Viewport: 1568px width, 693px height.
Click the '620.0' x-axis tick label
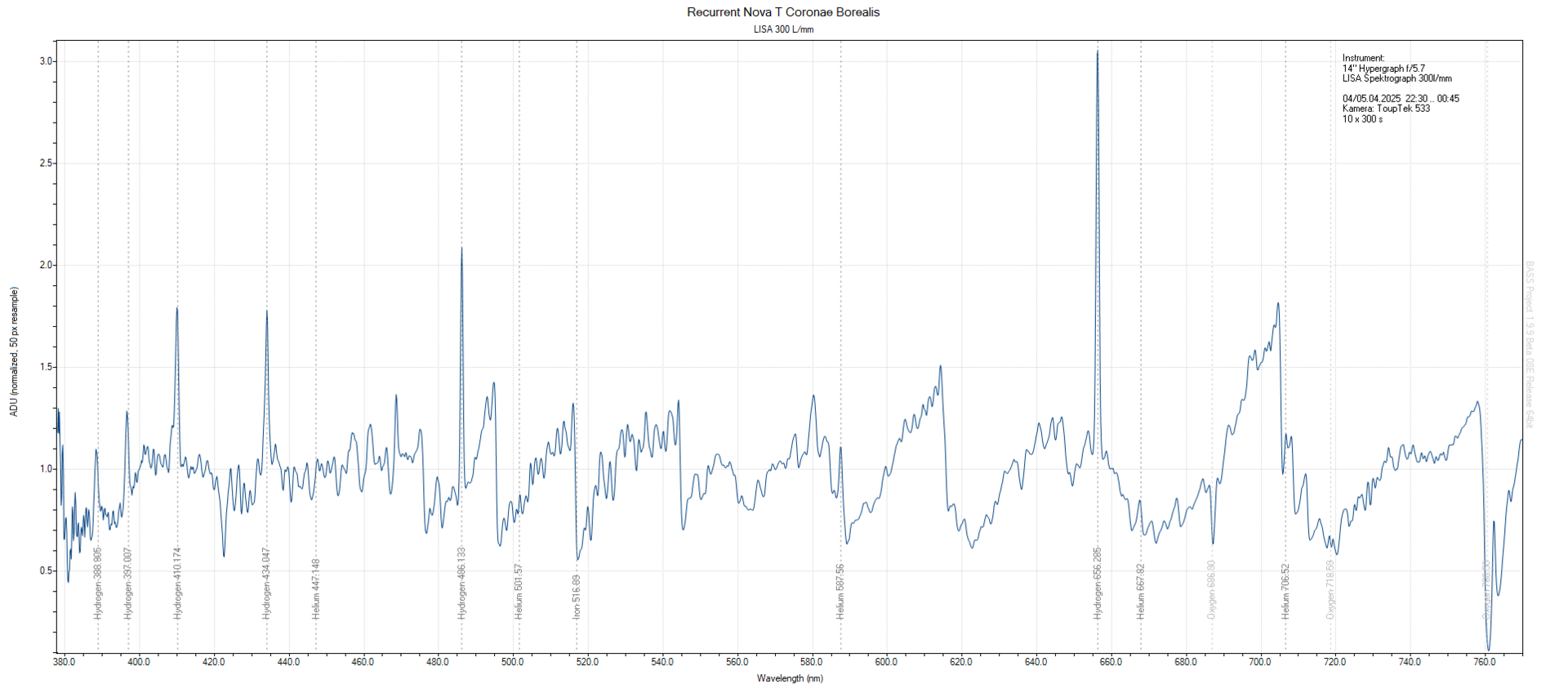[x=961, y=662]
